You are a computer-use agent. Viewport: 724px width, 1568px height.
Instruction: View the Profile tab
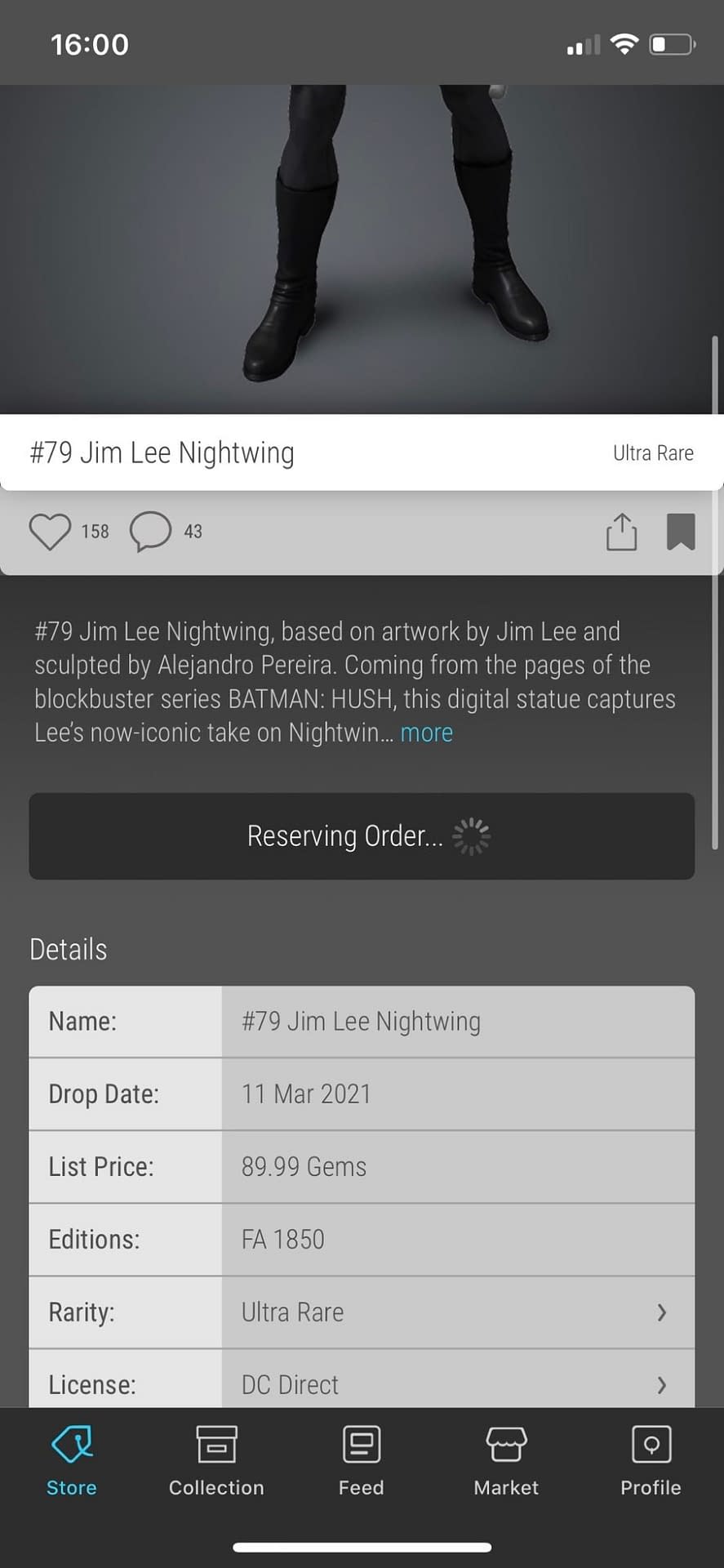(x=651, y=1462)
